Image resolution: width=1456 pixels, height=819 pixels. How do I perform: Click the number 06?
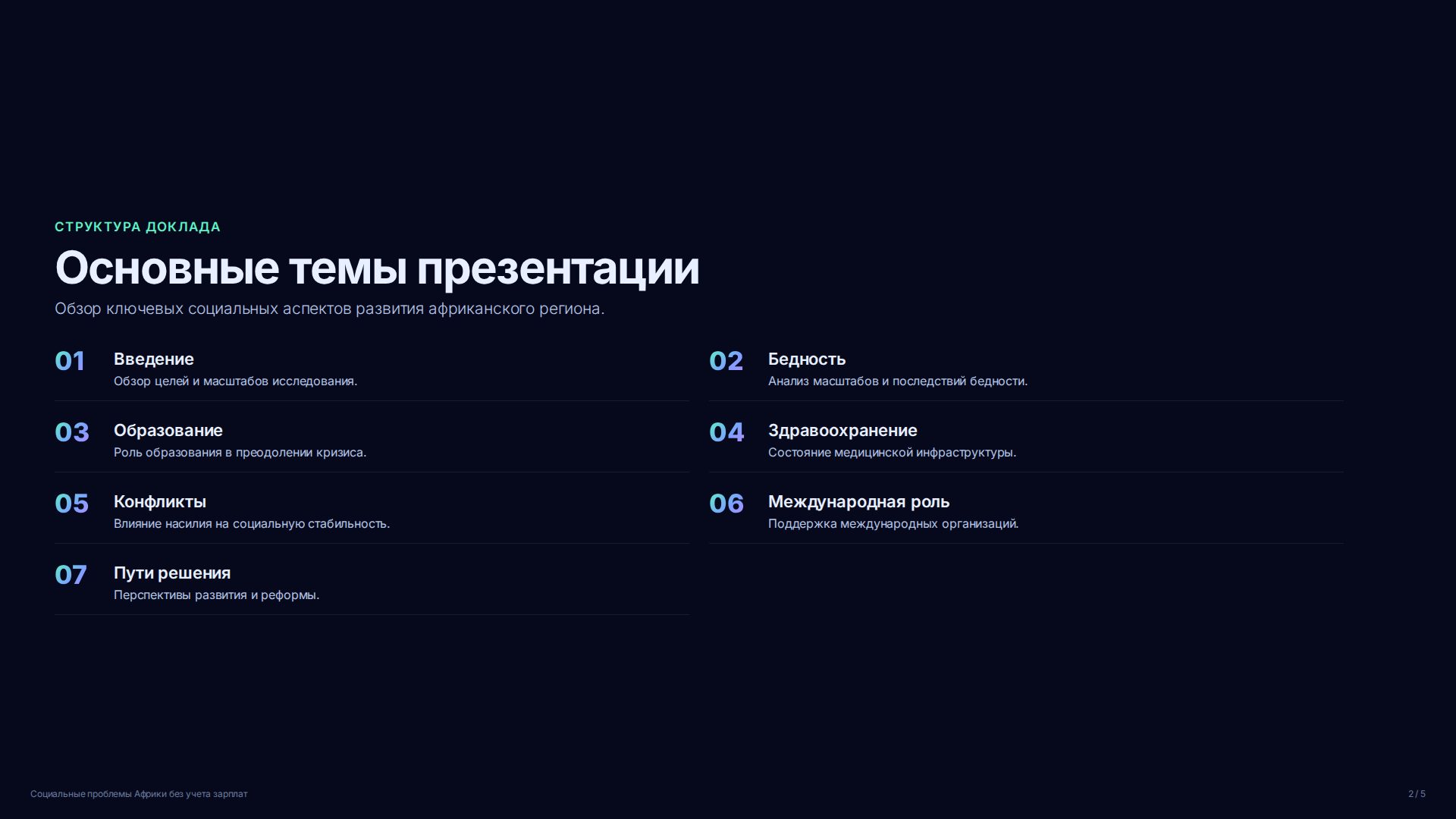726,504
